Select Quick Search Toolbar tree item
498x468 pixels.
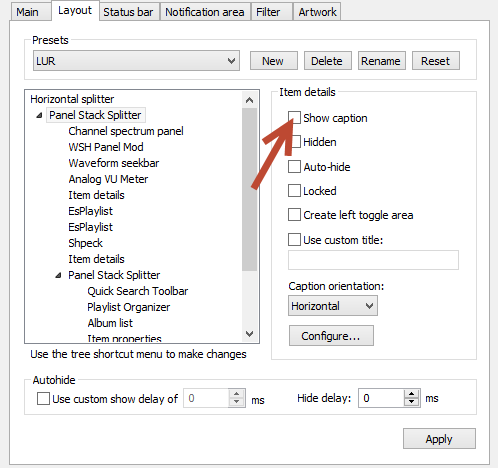click(x=138, y=291)
